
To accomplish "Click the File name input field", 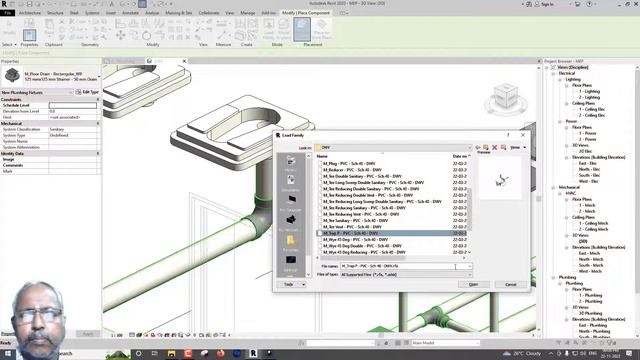I will click(403, 266).
